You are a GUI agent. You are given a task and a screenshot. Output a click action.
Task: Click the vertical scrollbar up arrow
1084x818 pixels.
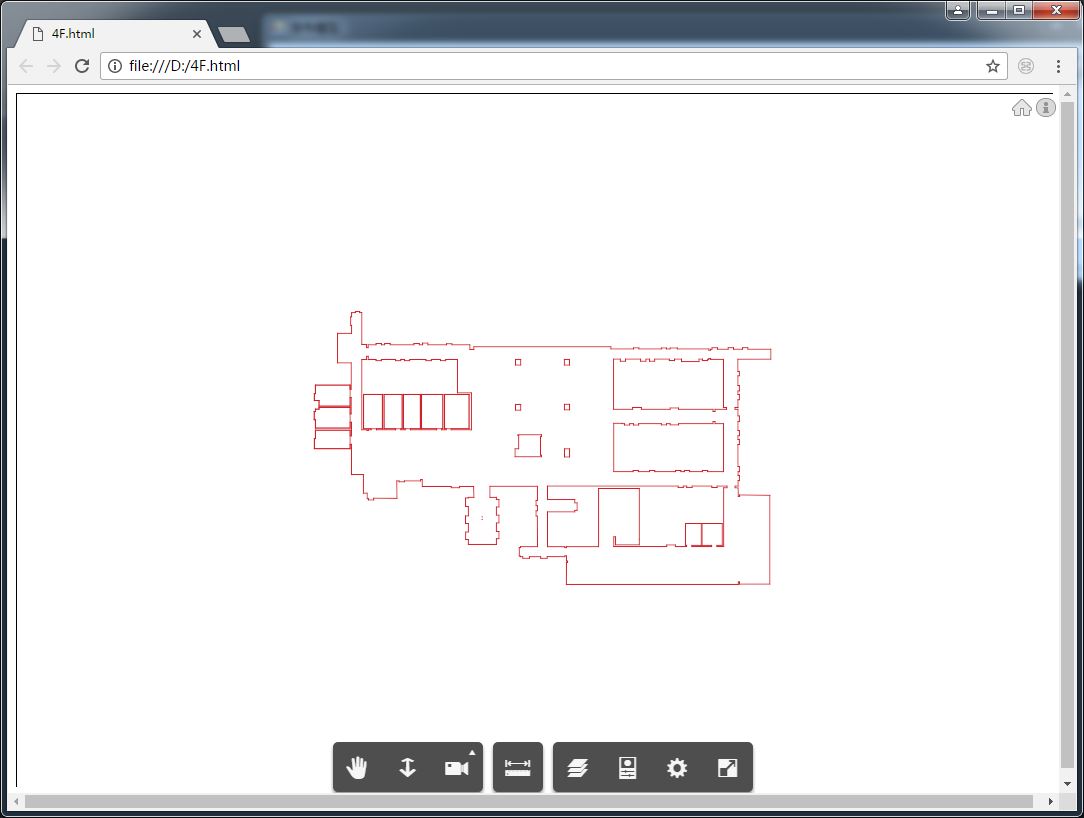1067,94
